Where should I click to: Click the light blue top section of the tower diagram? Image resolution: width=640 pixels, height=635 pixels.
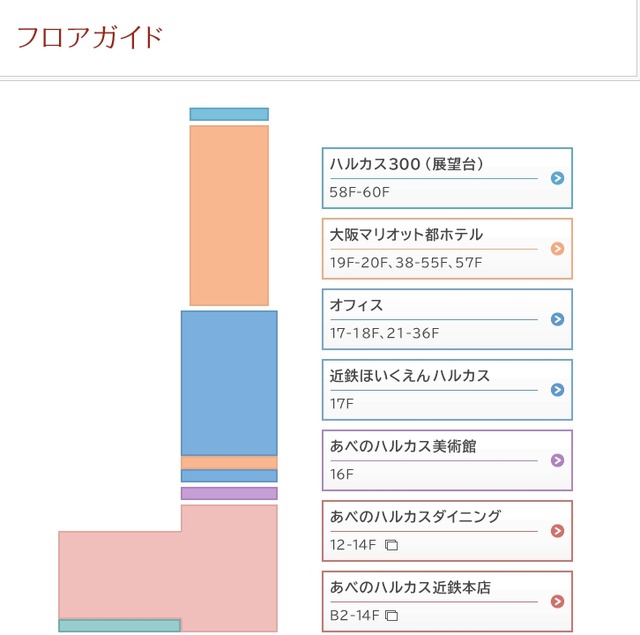click(229, 114)
